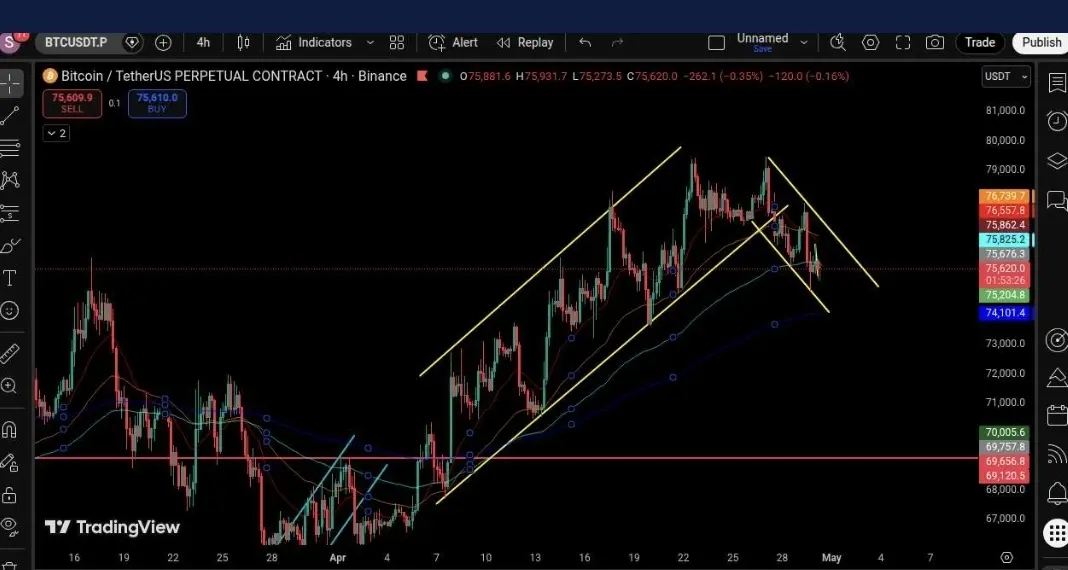Select the ruler measure tool
The height and width of the screenshot is (570, 1068).
(x=10, y=353)
